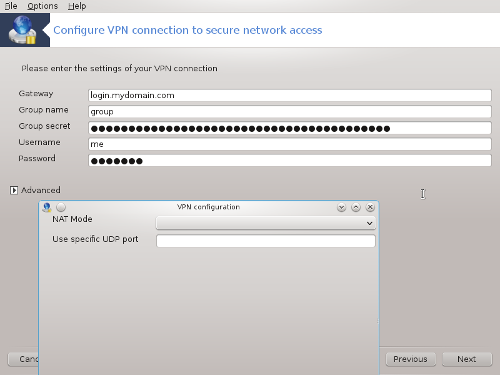Focus the Gateway field containing login.mydomain.com
Image resolution: width=500 pixels, height=375 pixels.
pyautogui.click(x=290, y=95)
